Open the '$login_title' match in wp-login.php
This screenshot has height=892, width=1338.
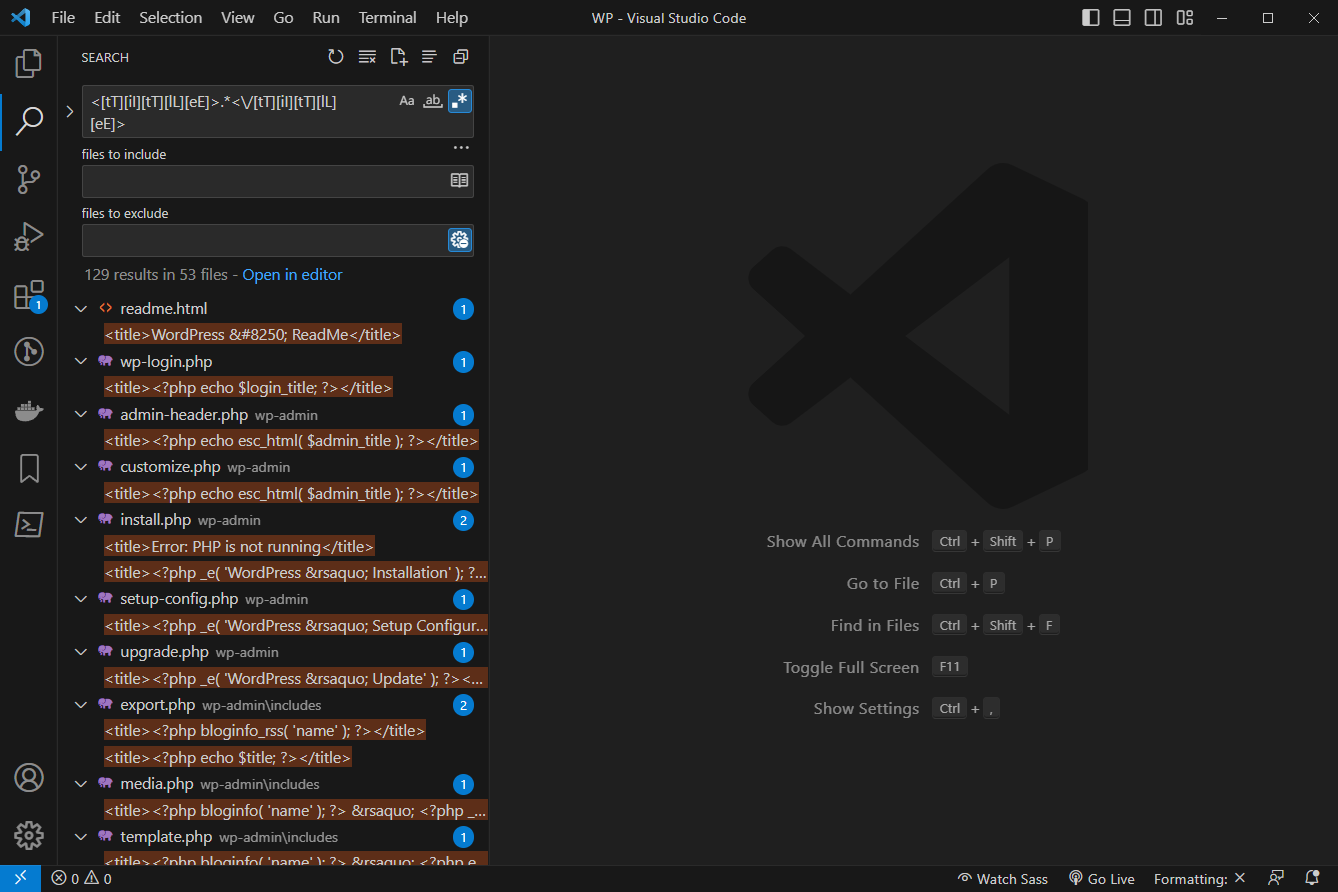248,388
